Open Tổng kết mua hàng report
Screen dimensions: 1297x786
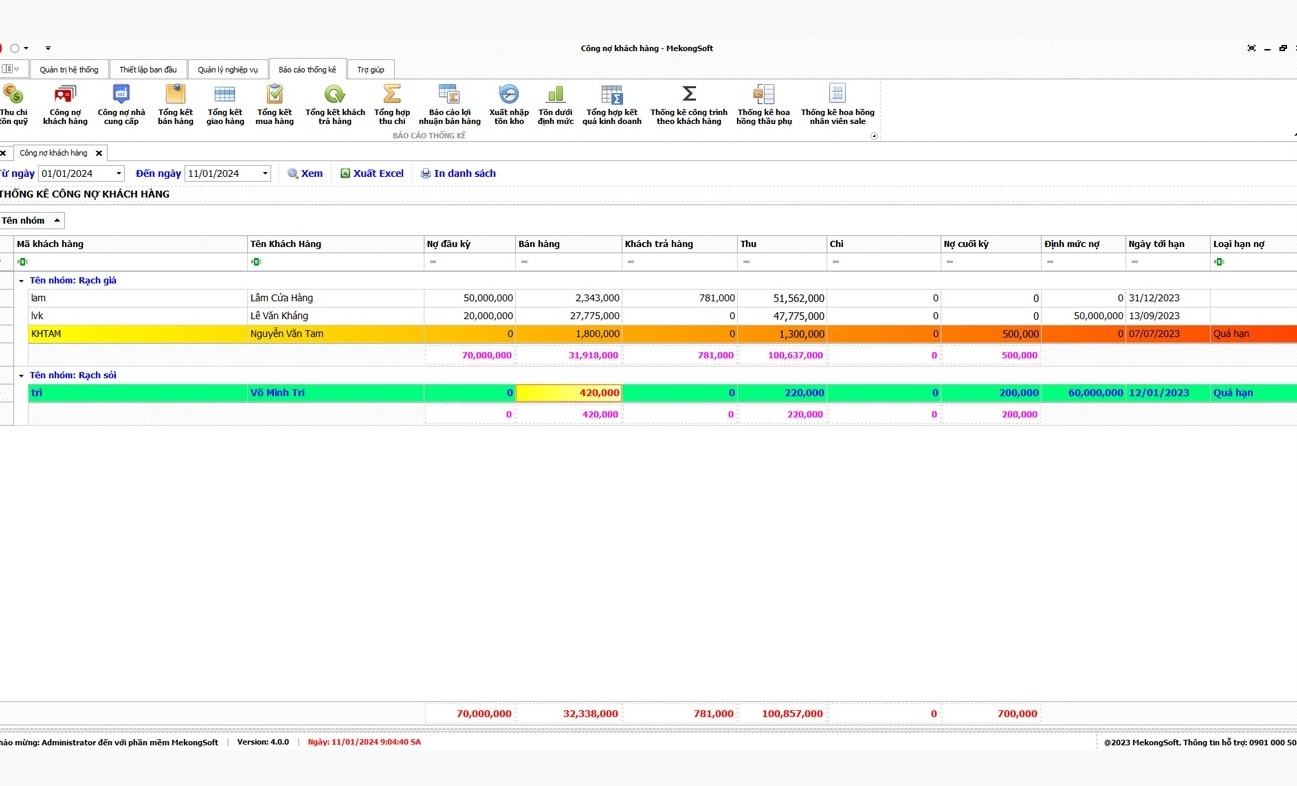click(x=275, y=104)
